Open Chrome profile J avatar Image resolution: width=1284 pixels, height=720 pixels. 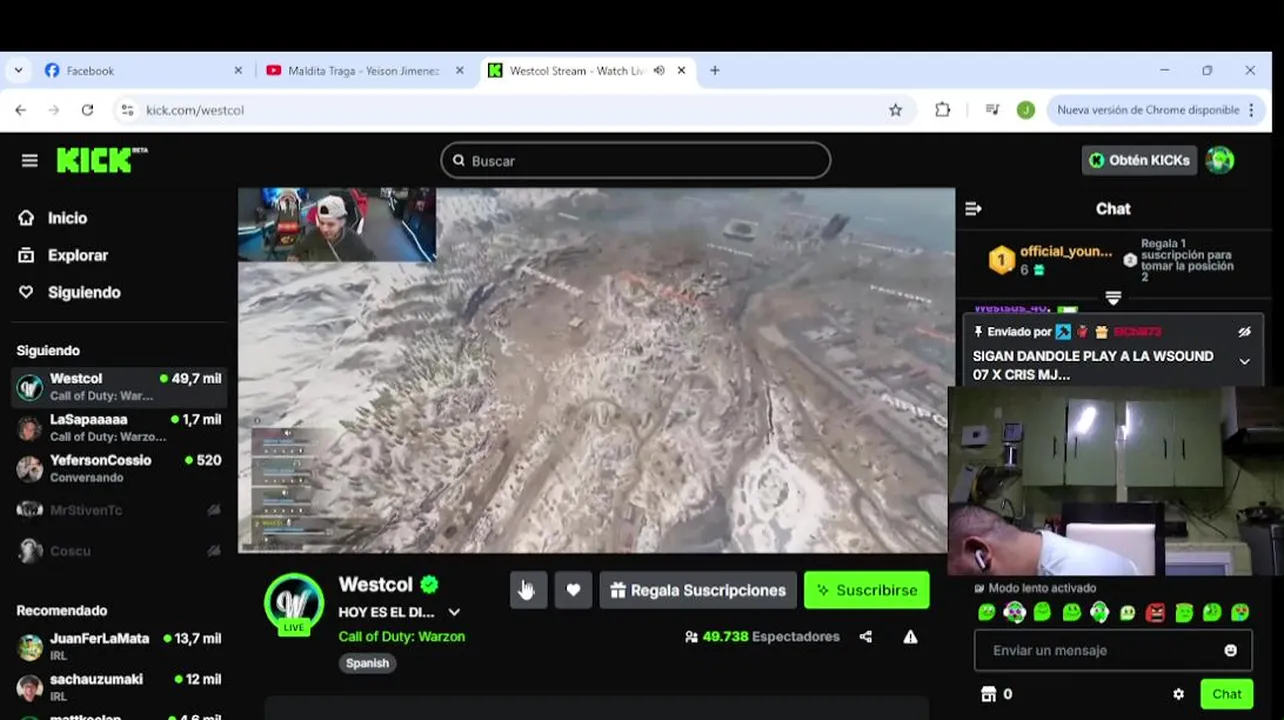pos(1025,110)
